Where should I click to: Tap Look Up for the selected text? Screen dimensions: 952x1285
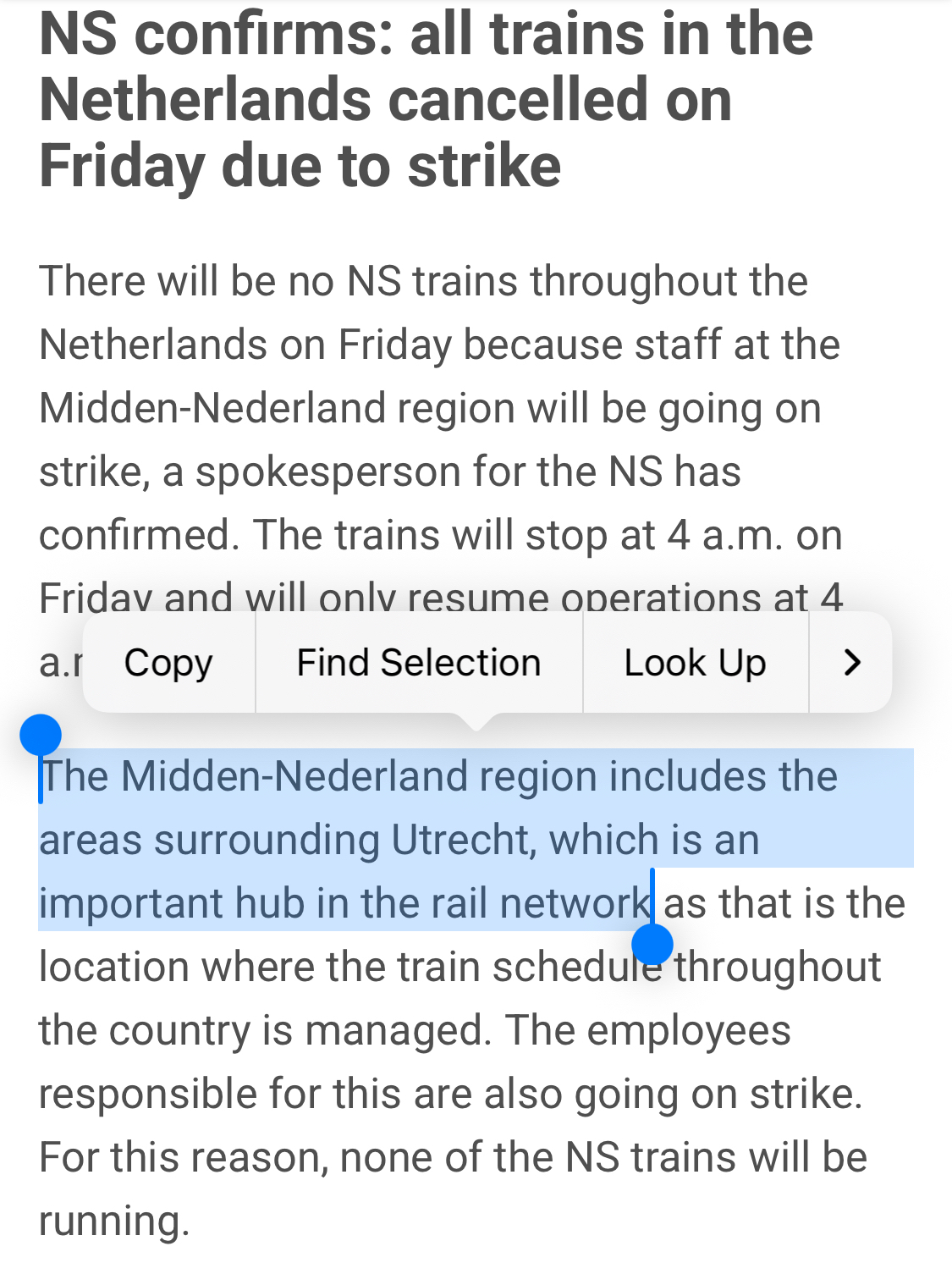point(695,663)
